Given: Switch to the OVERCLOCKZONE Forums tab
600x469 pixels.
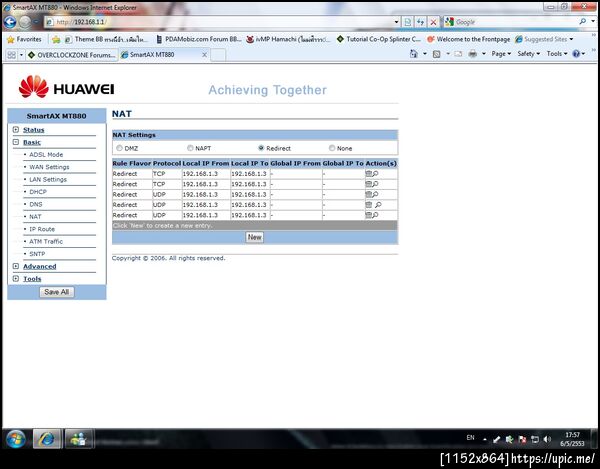Looking at the screenshot, I should click(x=72, y=55).
